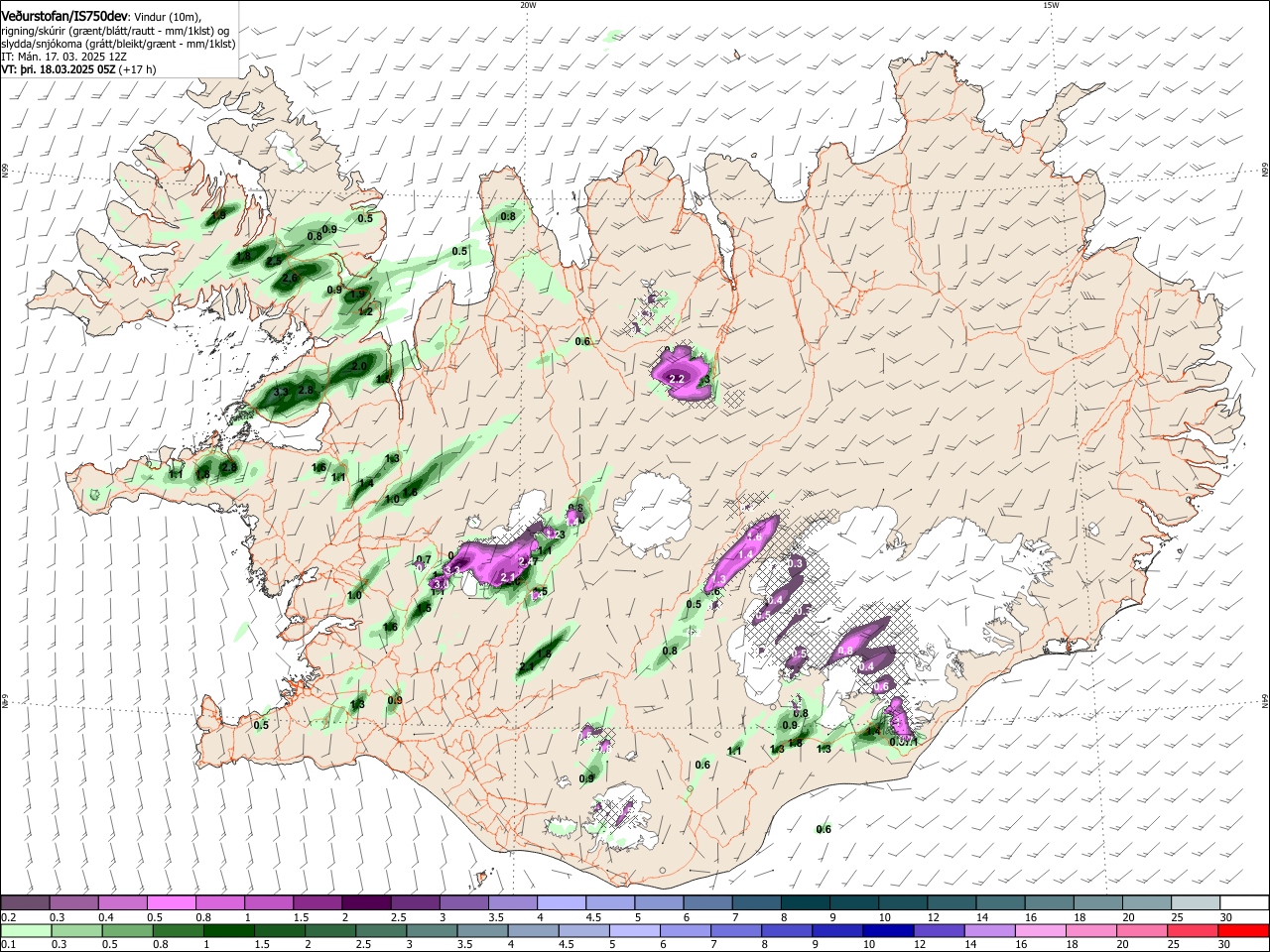Select the 3.3 precipitation value on map
The height and width of the screenshot is (952, 1270).
click(281, 392)
